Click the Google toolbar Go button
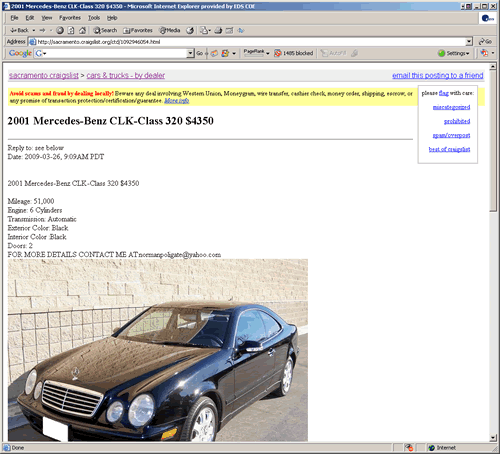500x454 pixels. point(200,53)
